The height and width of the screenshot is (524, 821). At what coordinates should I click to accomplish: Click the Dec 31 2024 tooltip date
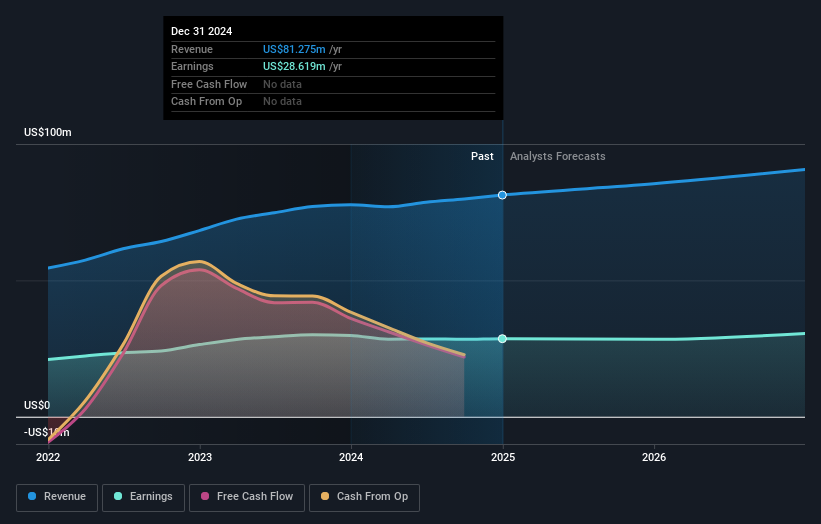tap(202, 31)
